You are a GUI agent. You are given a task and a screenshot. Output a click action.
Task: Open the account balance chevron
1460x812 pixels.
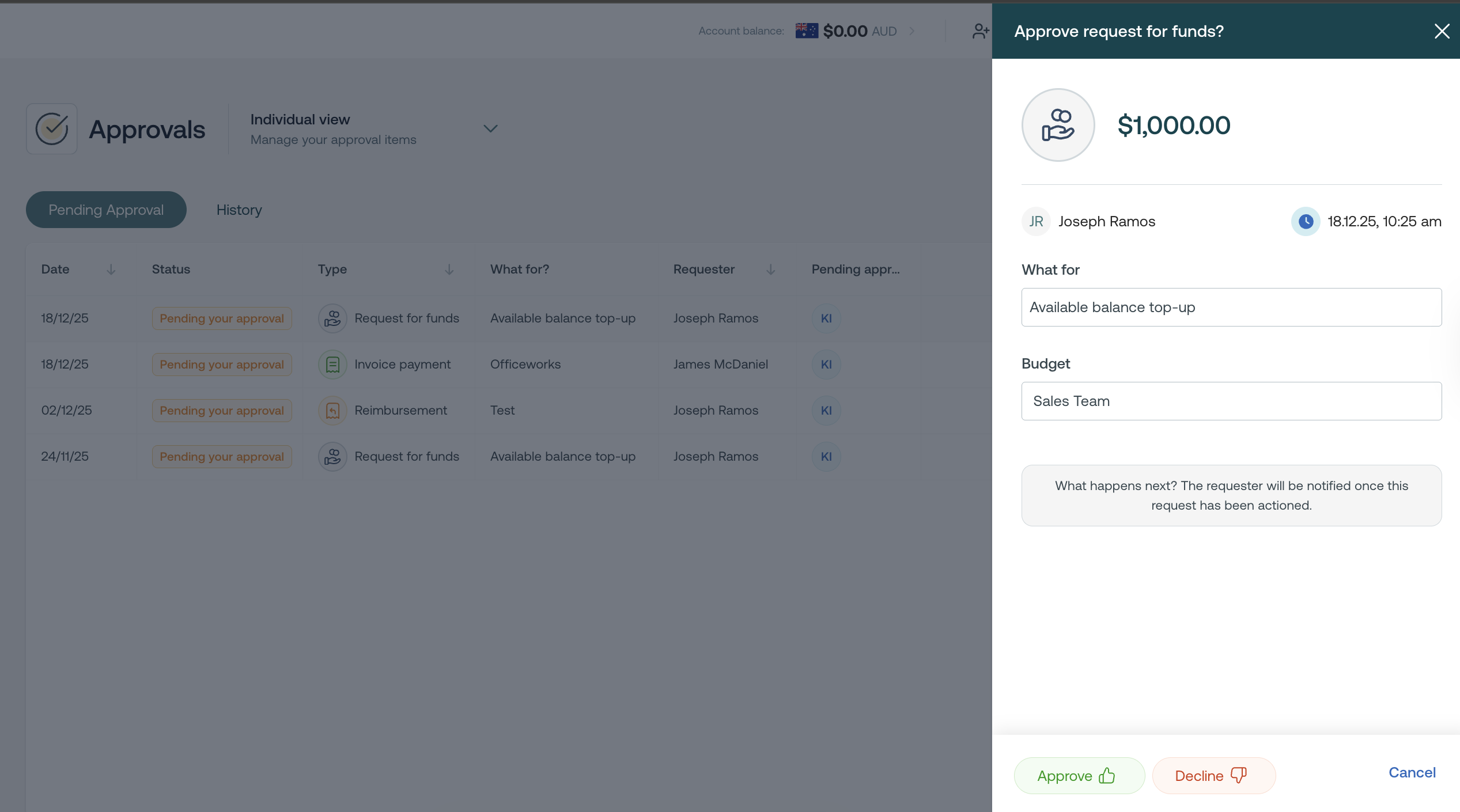pos(911,31)
